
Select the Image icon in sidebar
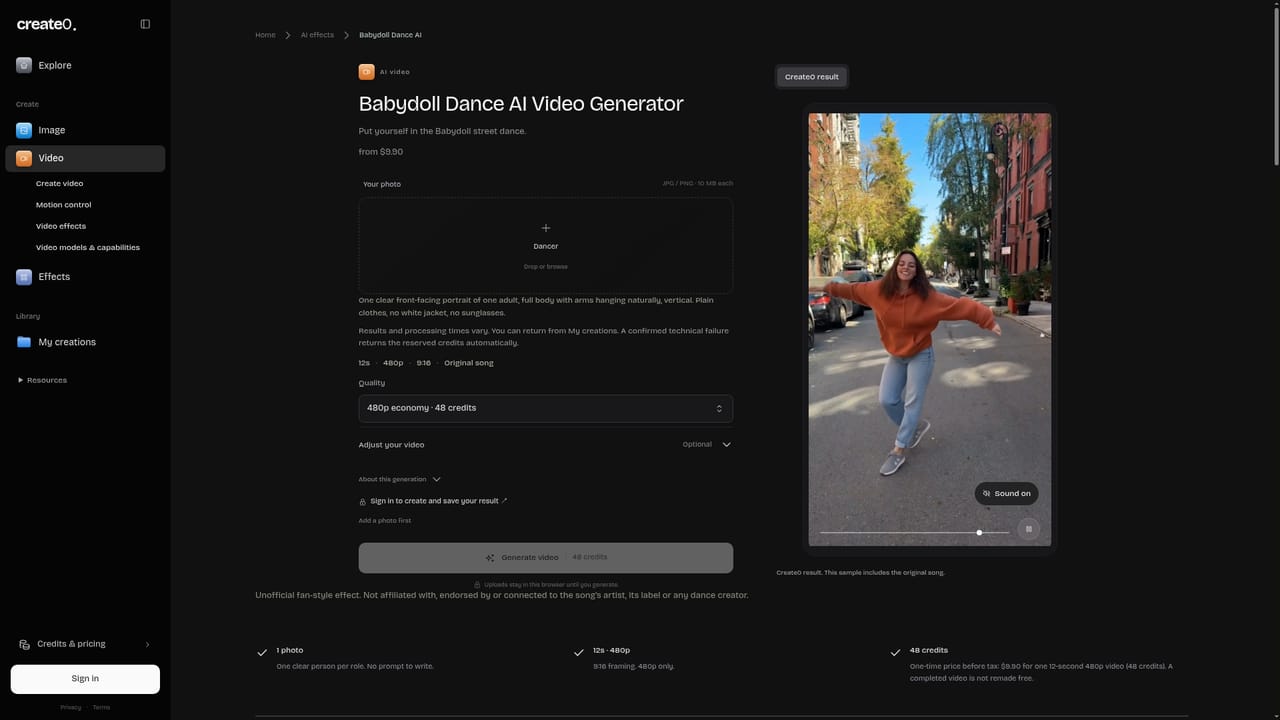point(24,130)
